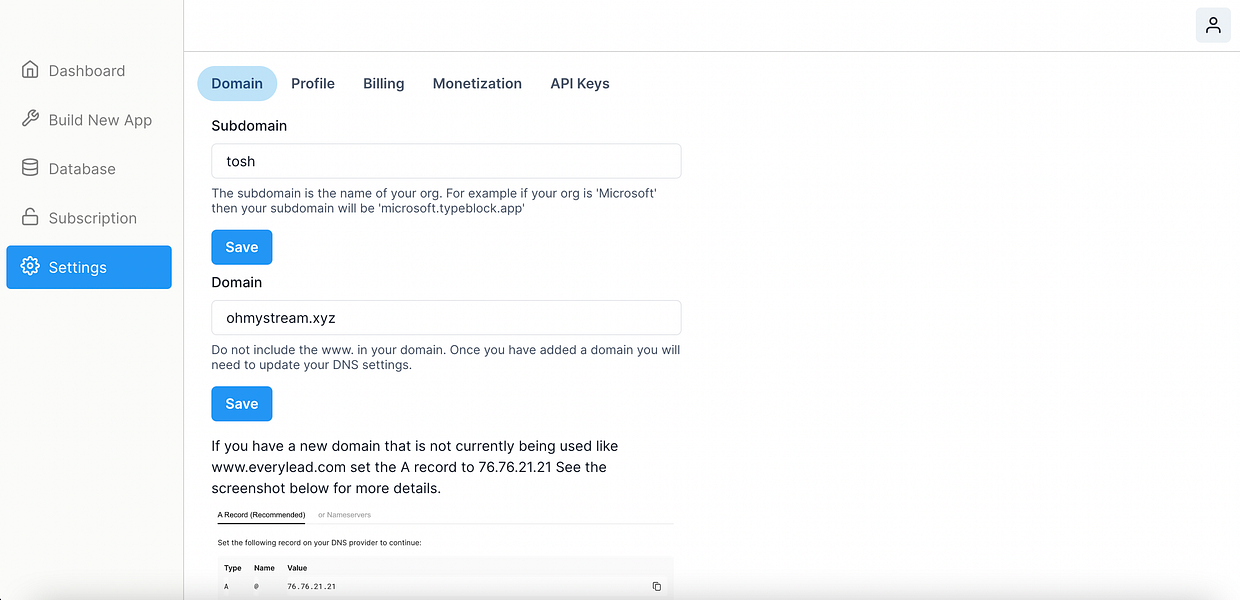Click the Build New App wrench icon

(30, 119)
